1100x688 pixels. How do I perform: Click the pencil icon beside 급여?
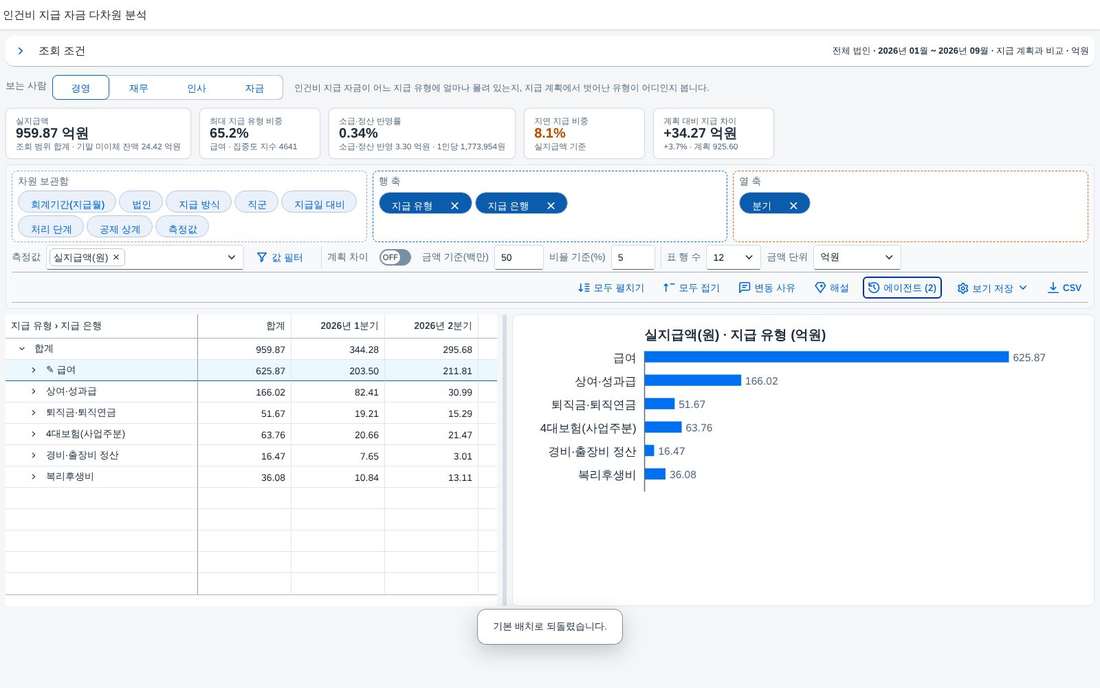coord(50,370)
